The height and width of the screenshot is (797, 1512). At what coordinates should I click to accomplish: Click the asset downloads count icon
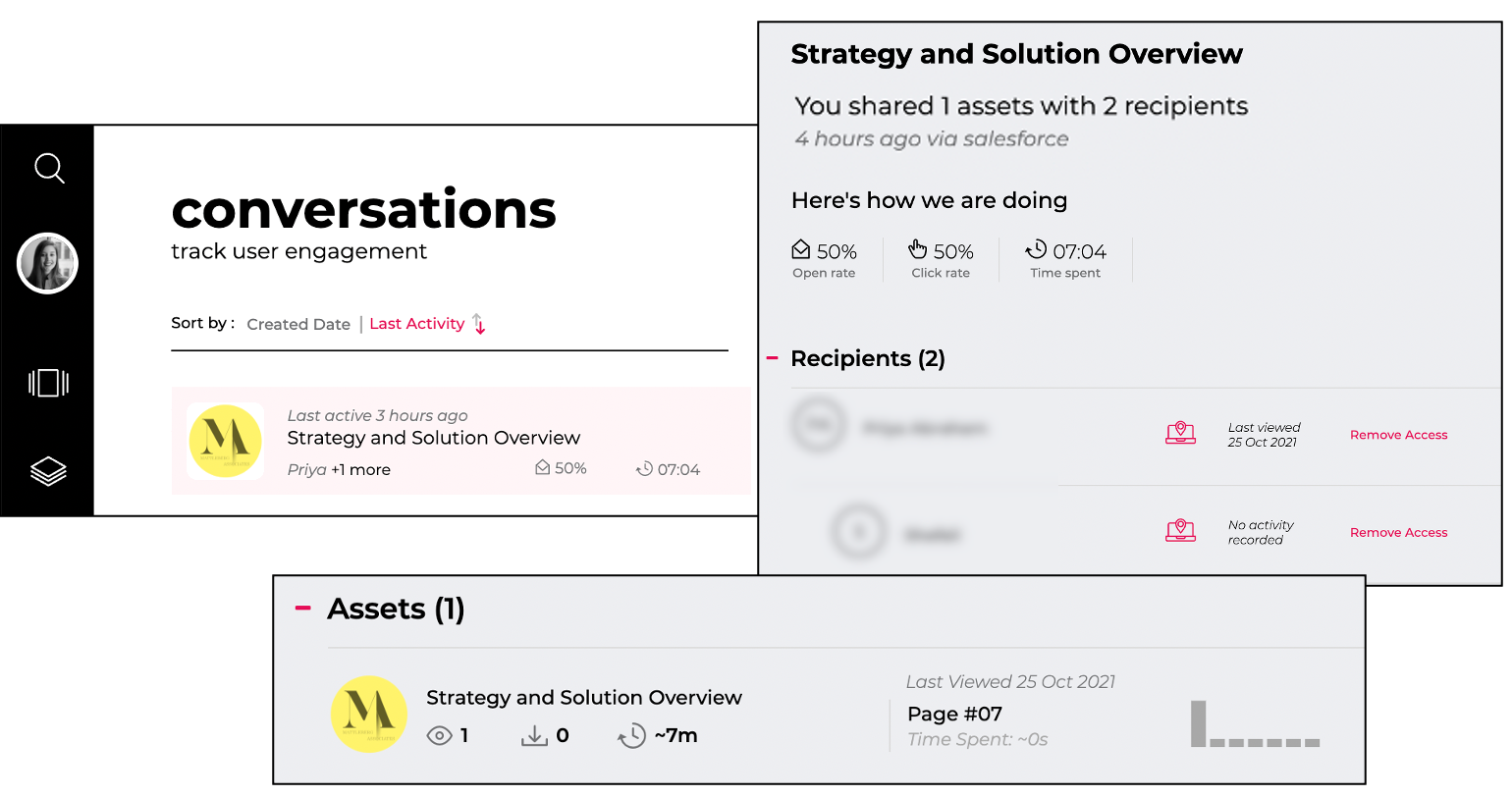[x=534, y=735]
